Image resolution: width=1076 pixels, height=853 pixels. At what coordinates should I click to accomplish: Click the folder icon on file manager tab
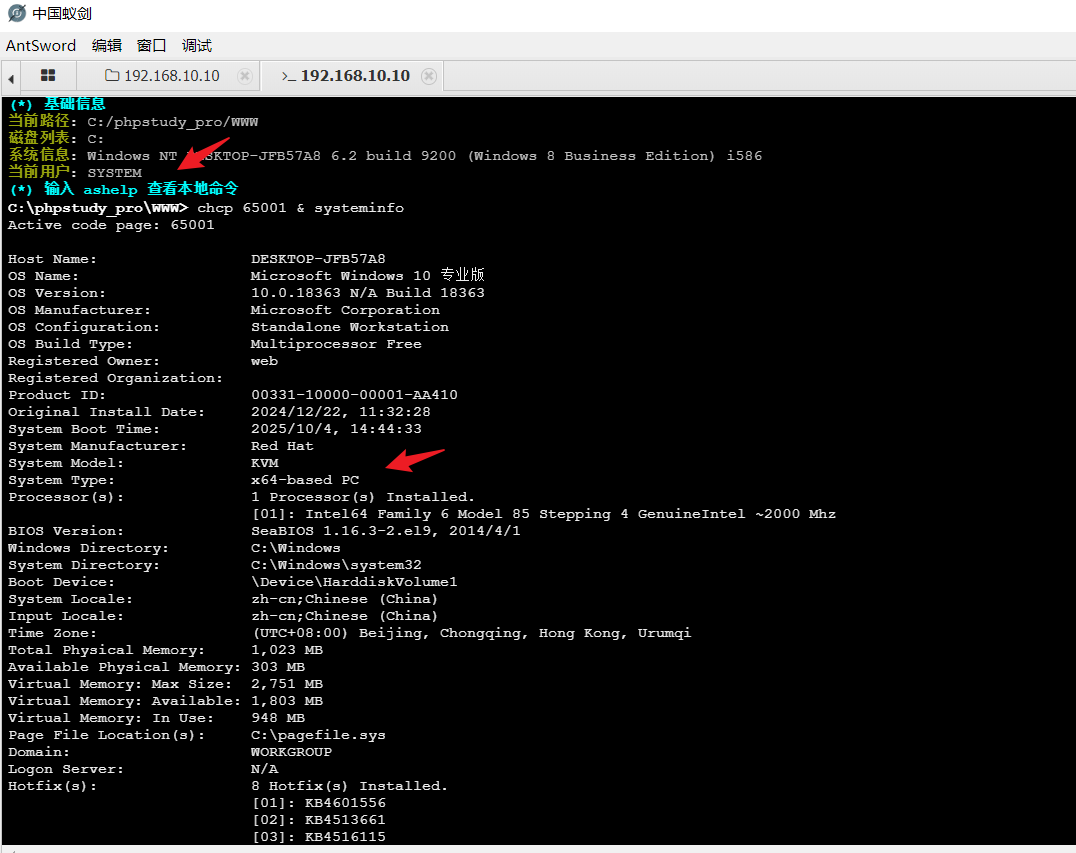[x=112, y=76]
